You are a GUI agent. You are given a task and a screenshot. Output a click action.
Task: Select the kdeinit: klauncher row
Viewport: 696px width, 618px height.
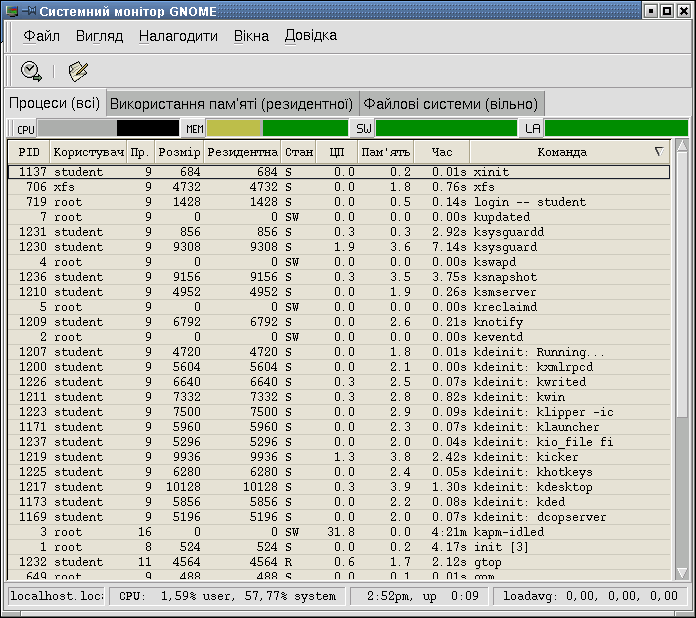pos(339,427)
